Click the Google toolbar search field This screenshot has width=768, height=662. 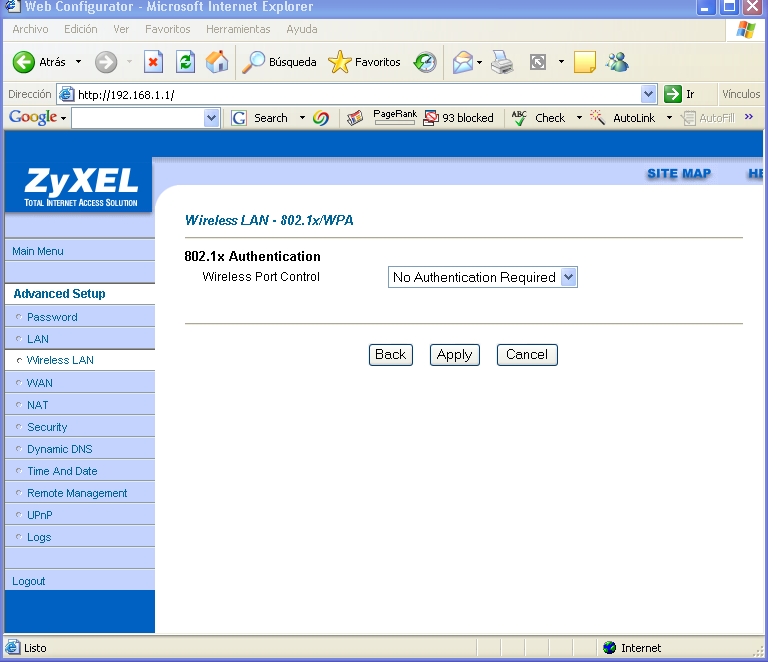(x=138, y=118)
